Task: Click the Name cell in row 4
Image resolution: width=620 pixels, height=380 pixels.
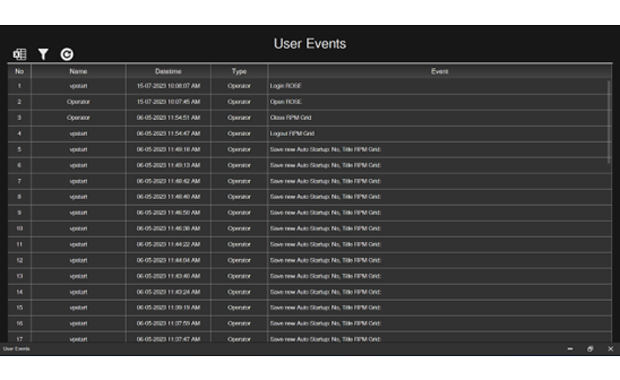Action: pos(78,133)
